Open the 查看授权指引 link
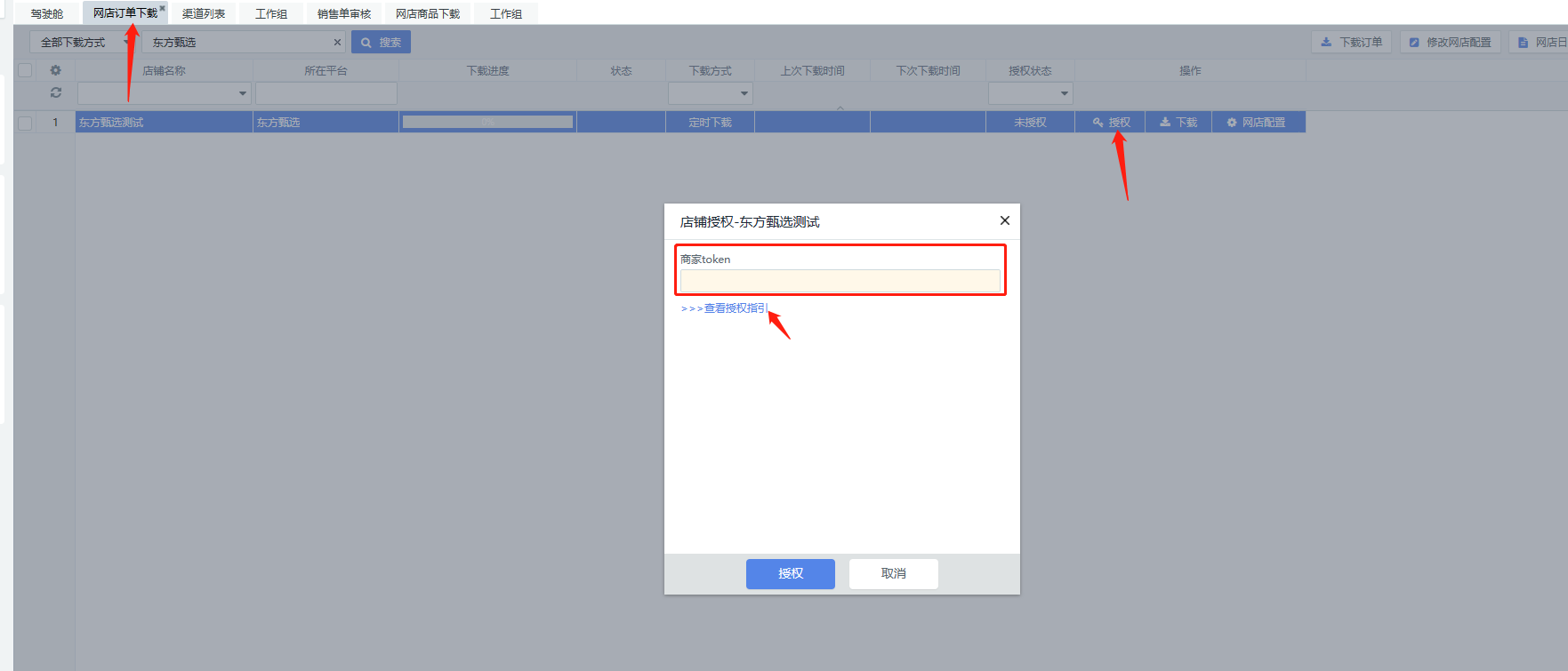 click(724, 308)
